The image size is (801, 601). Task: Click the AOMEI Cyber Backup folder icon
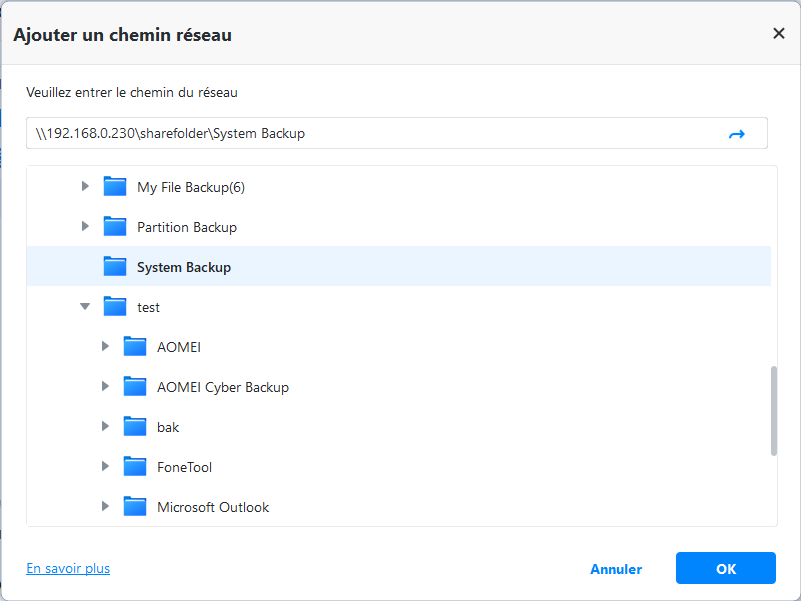click(135, 386)
